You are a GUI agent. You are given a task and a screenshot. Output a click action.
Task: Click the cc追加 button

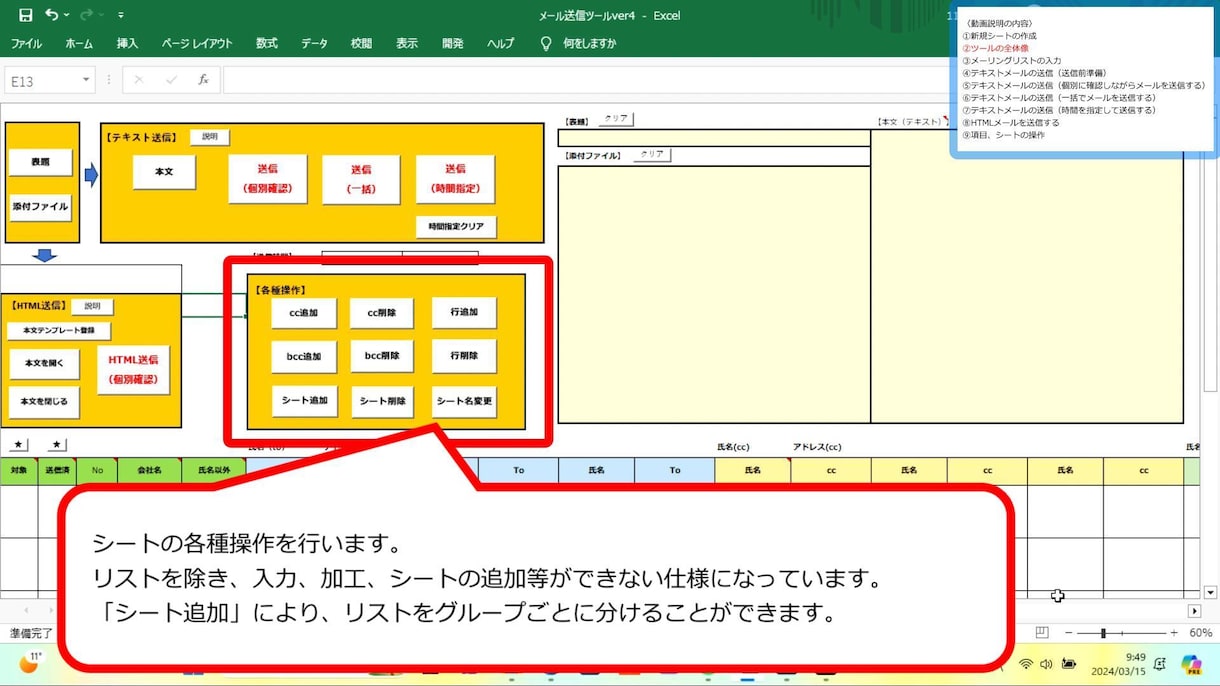pos(304,313)
